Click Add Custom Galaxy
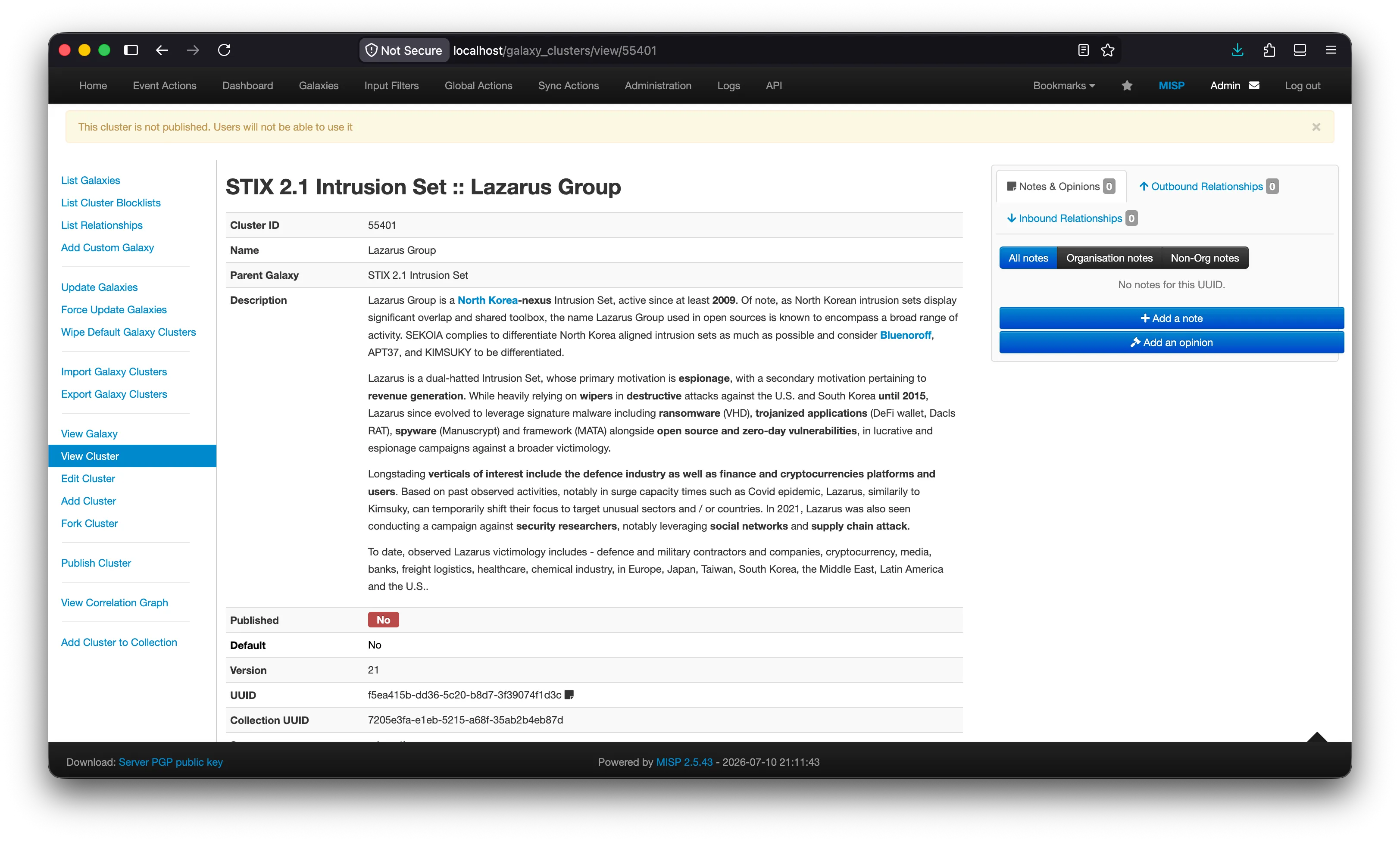Screen dimensions: 1400x842 pyautogui.click(x=107, y=248)
